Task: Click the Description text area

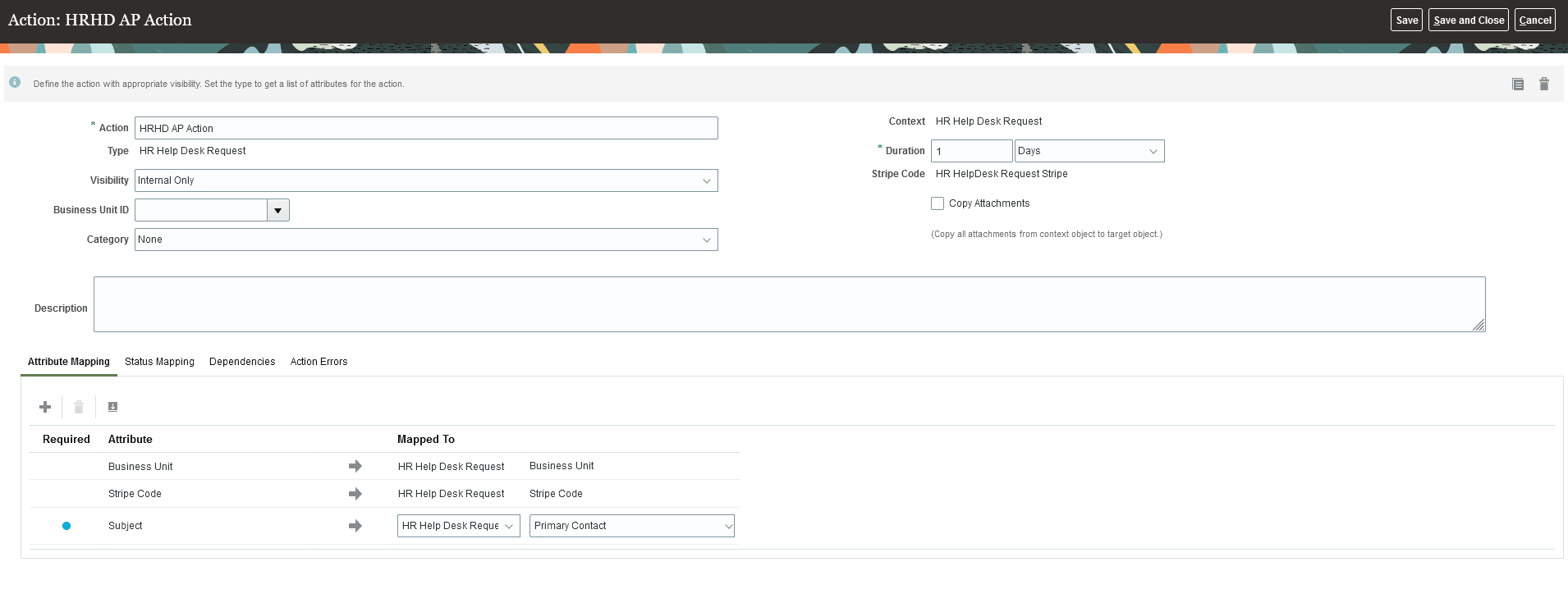Action: pos(789,304)
